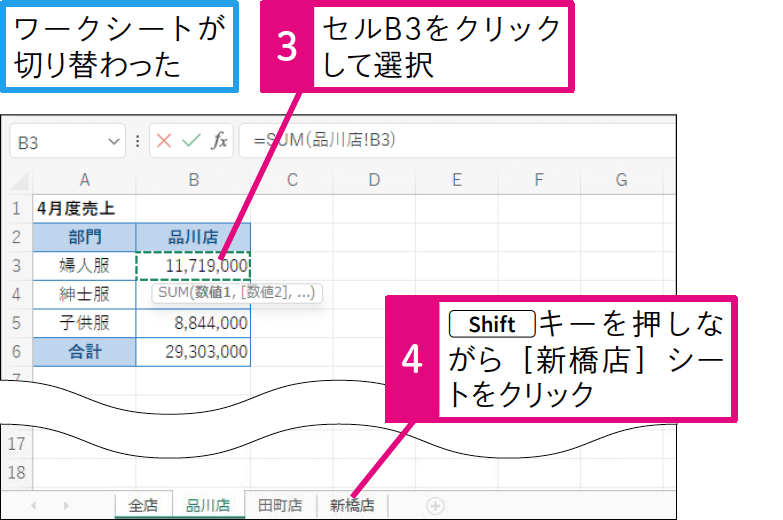Screen dimensions: 783x520
Task: Select row 17 header
Action: click(x=16, y=444)
